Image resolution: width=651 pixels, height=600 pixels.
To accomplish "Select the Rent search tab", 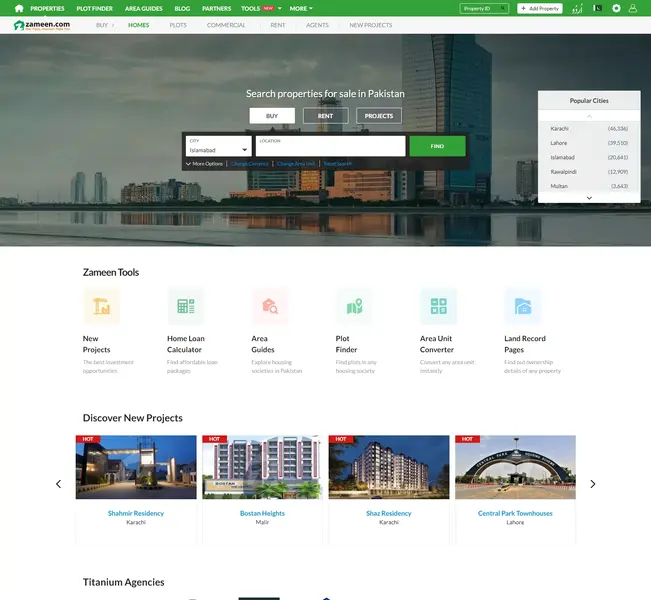I will pos(326,116).
